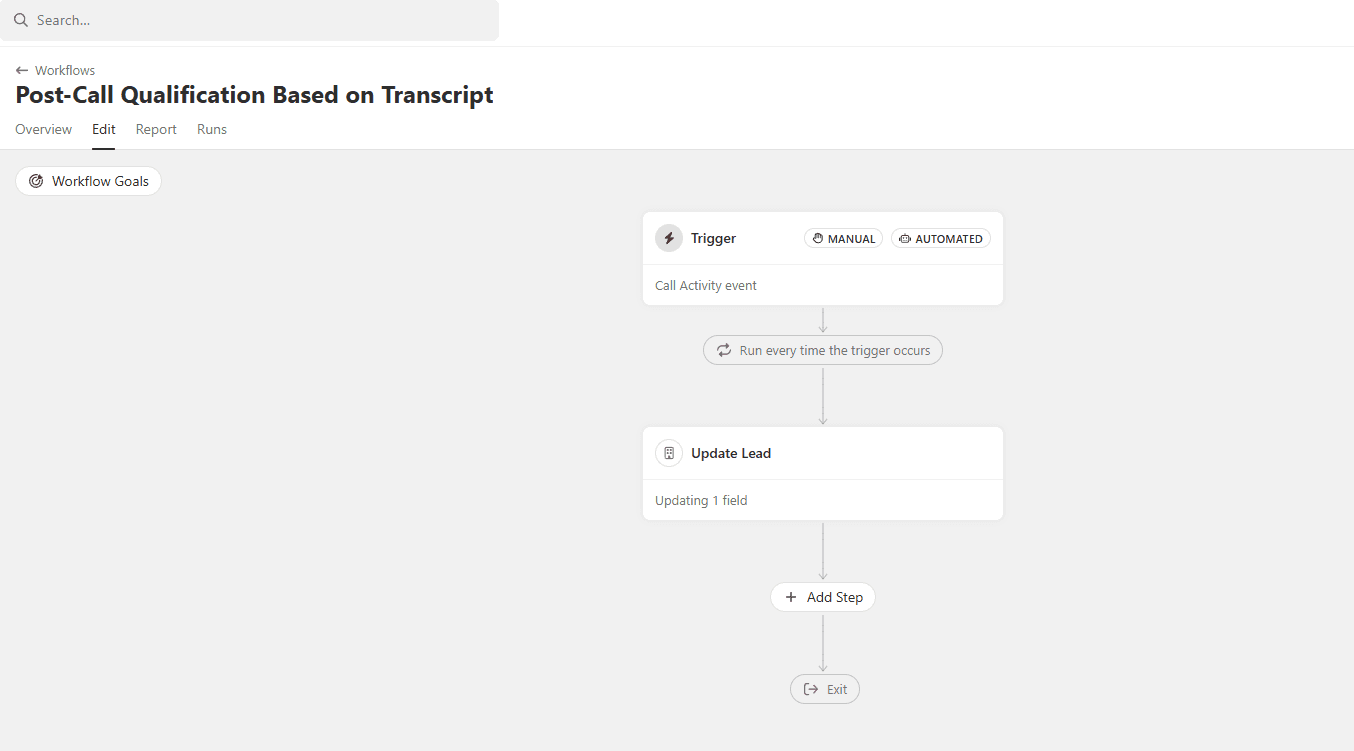Click the target icon in Workflow Goals

[36, 181]
